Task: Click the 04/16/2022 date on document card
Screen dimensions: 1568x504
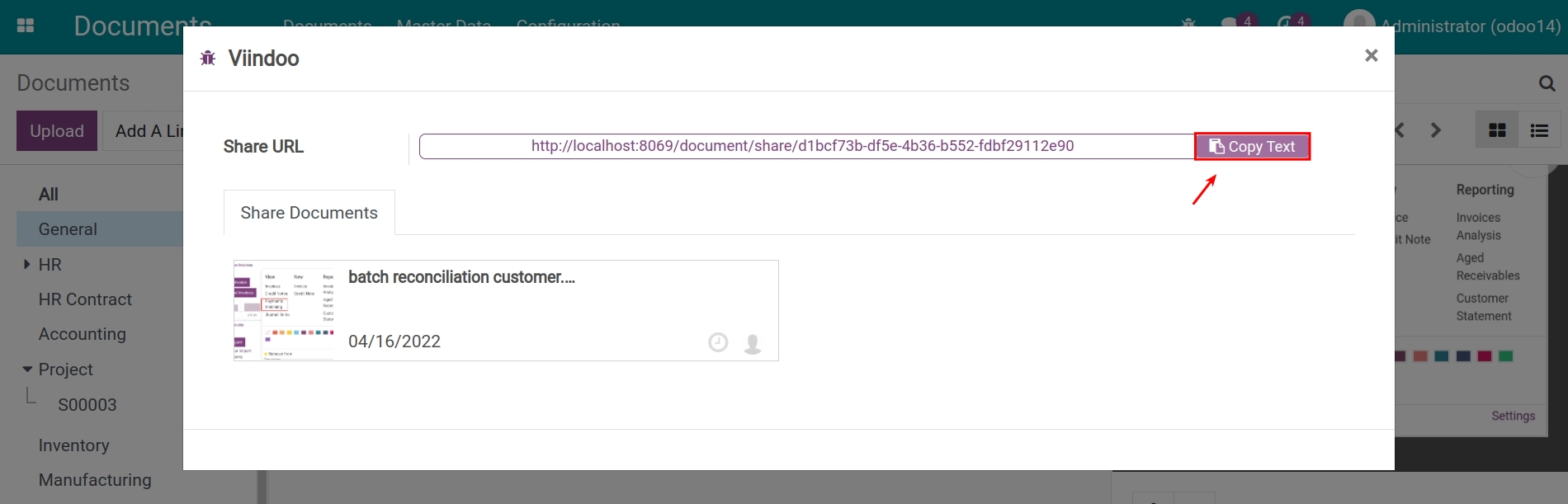Action: click(394, 341)
